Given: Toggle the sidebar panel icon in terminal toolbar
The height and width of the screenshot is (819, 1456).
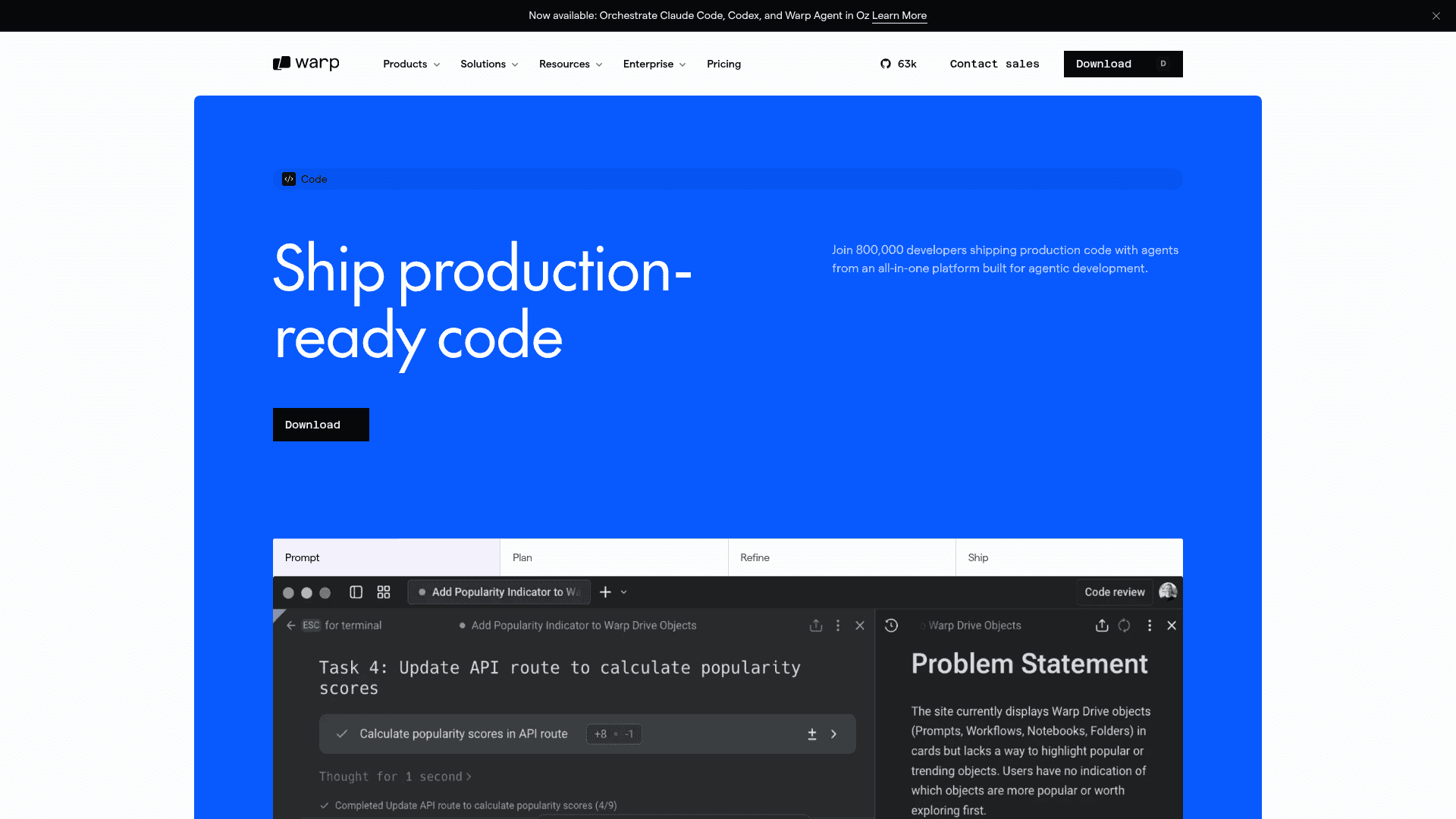Looking at the screenshot, I should coord(356,592).
